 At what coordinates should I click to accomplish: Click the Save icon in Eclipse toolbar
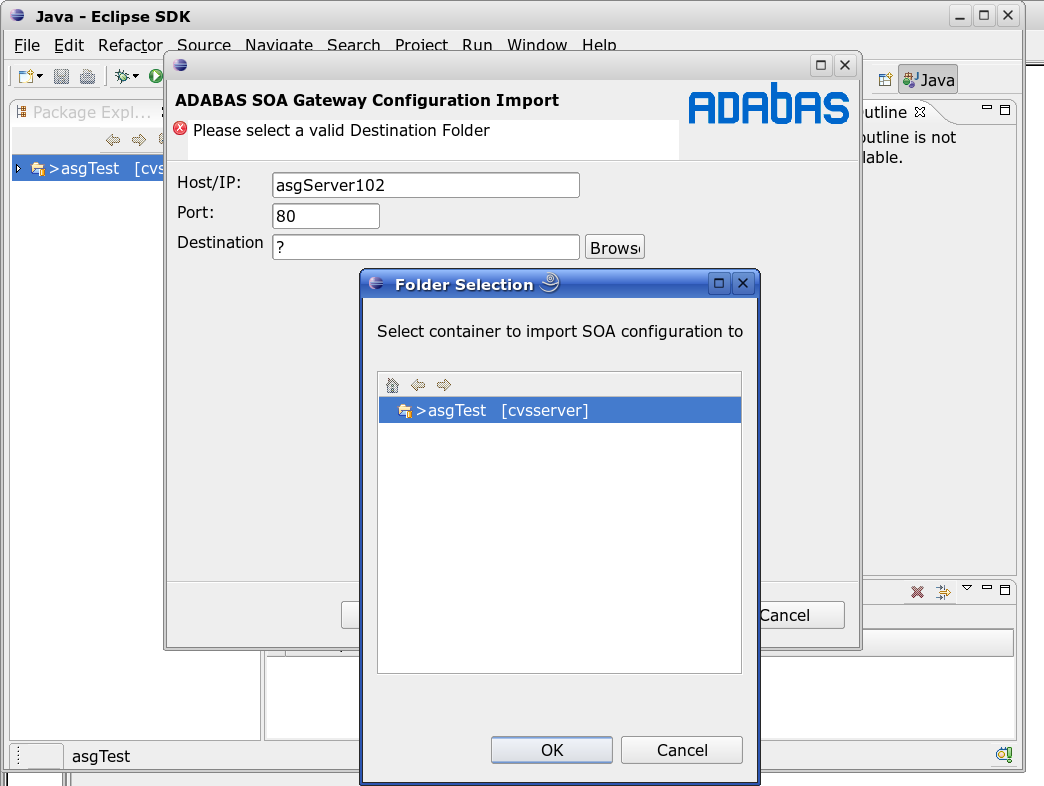click(x=61, y=77)
